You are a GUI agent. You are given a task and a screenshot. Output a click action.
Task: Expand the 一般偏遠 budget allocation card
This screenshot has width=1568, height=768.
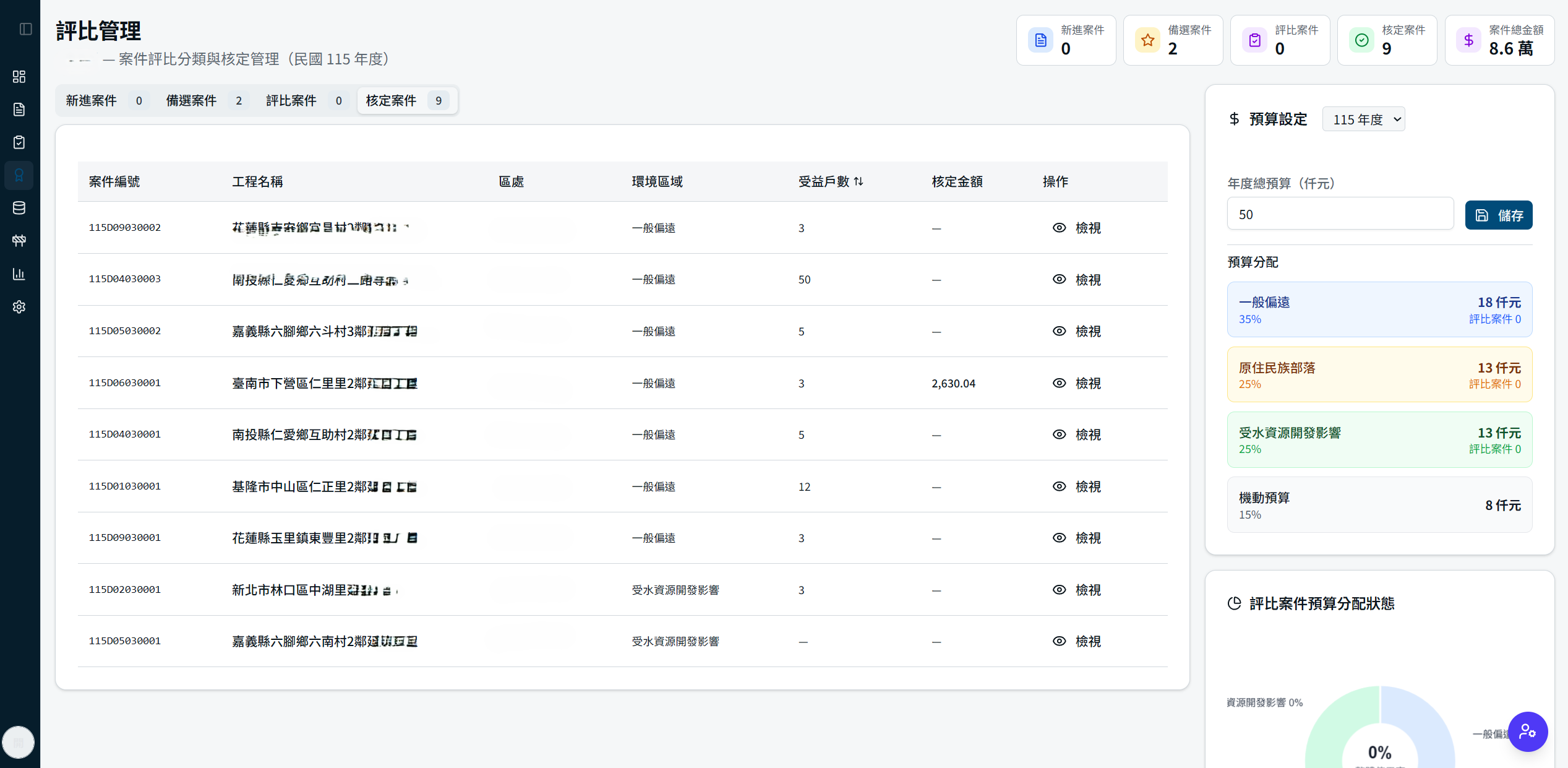1379,309
